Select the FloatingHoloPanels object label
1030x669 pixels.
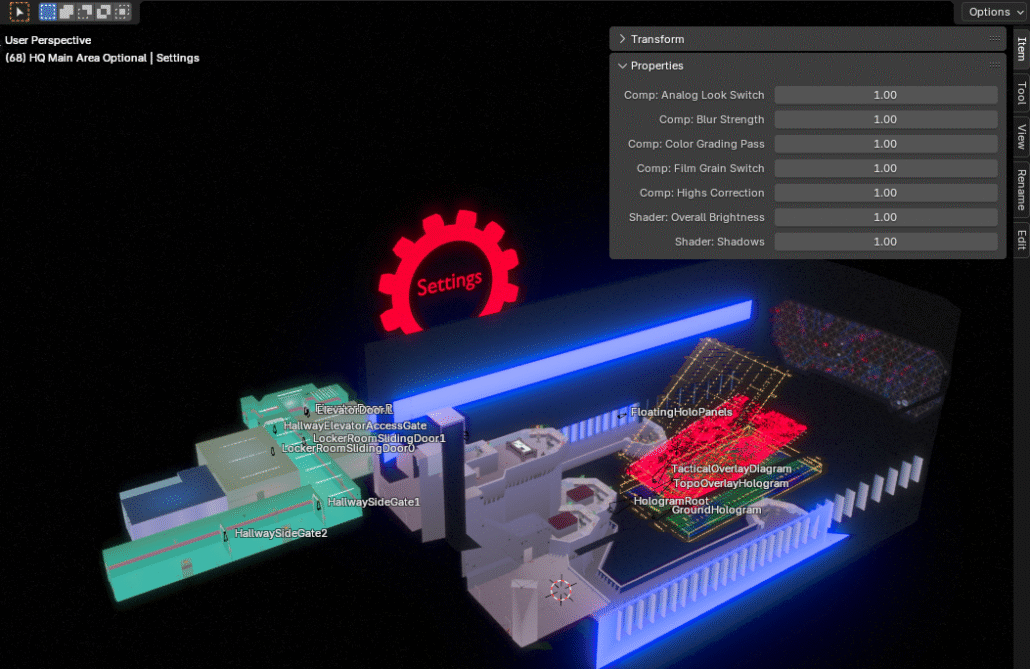click(x=681, y=412)
